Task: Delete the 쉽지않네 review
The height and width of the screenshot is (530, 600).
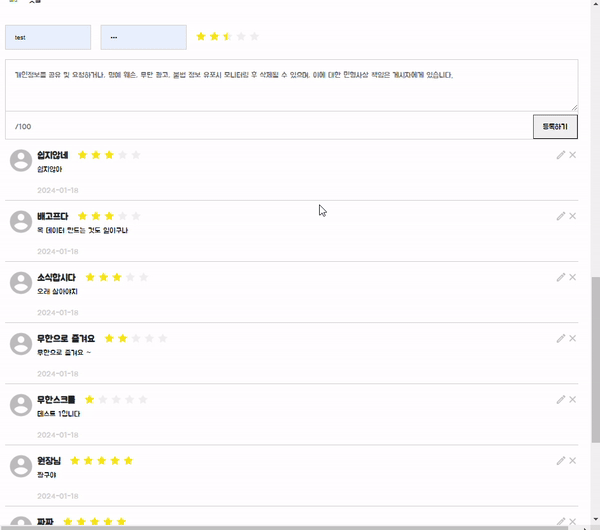Action: (572, 155)
